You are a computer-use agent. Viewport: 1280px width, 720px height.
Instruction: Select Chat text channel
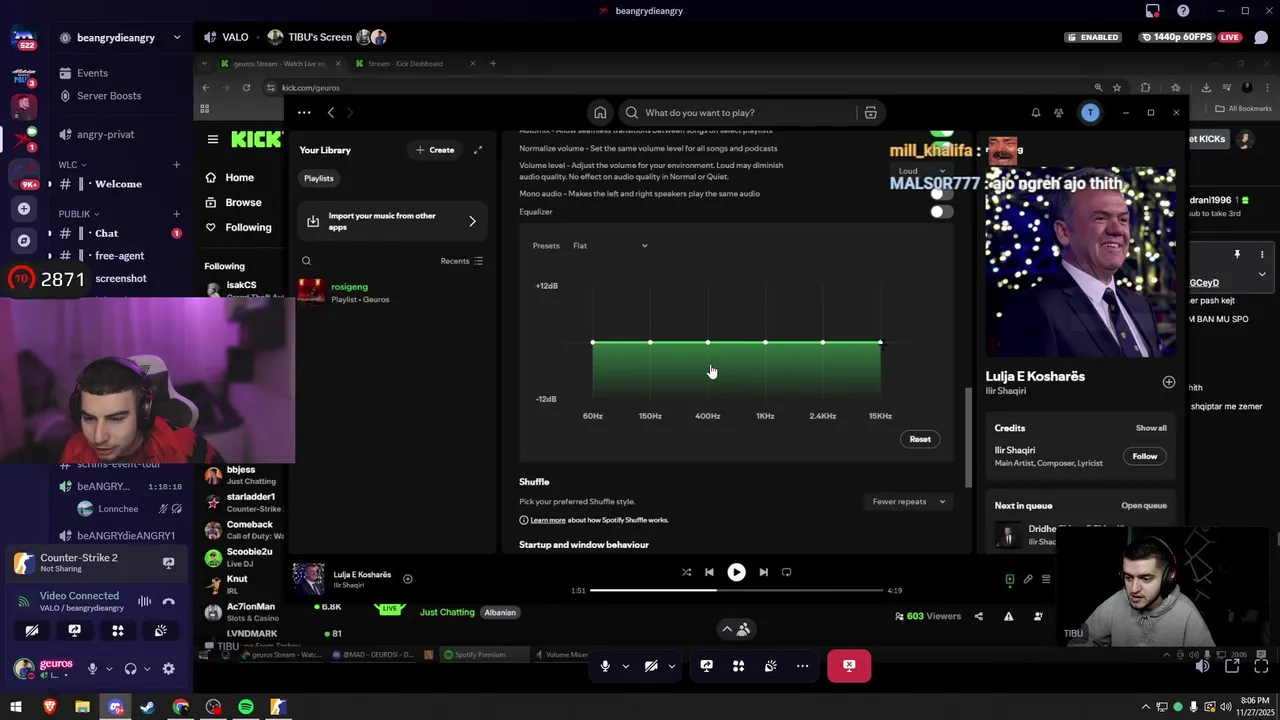[107, 233]
